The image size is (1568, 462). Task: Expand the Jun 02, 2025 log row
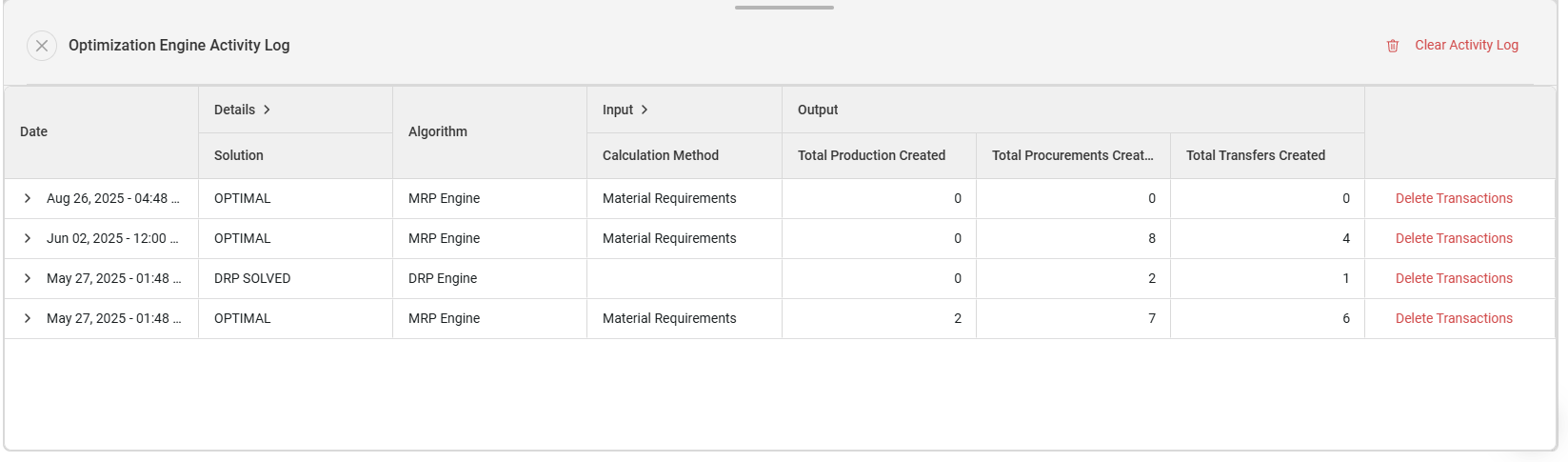[x=28, y=238]
